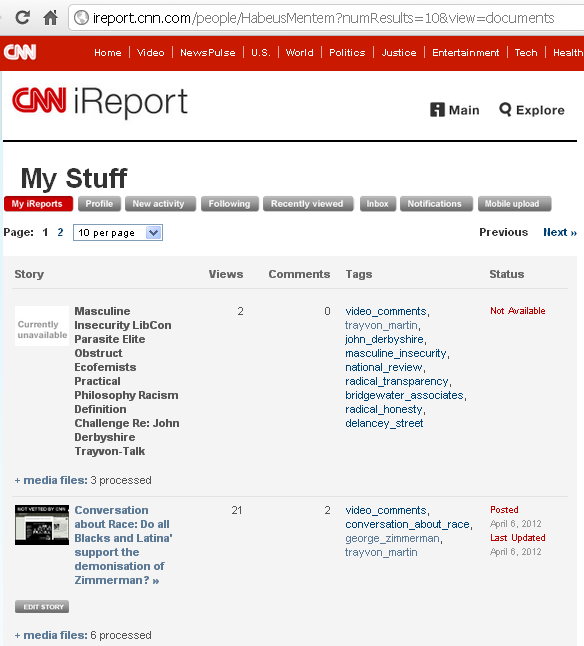Click the My Stuff heading
The image size is (584, 646).
coord(74,178)
